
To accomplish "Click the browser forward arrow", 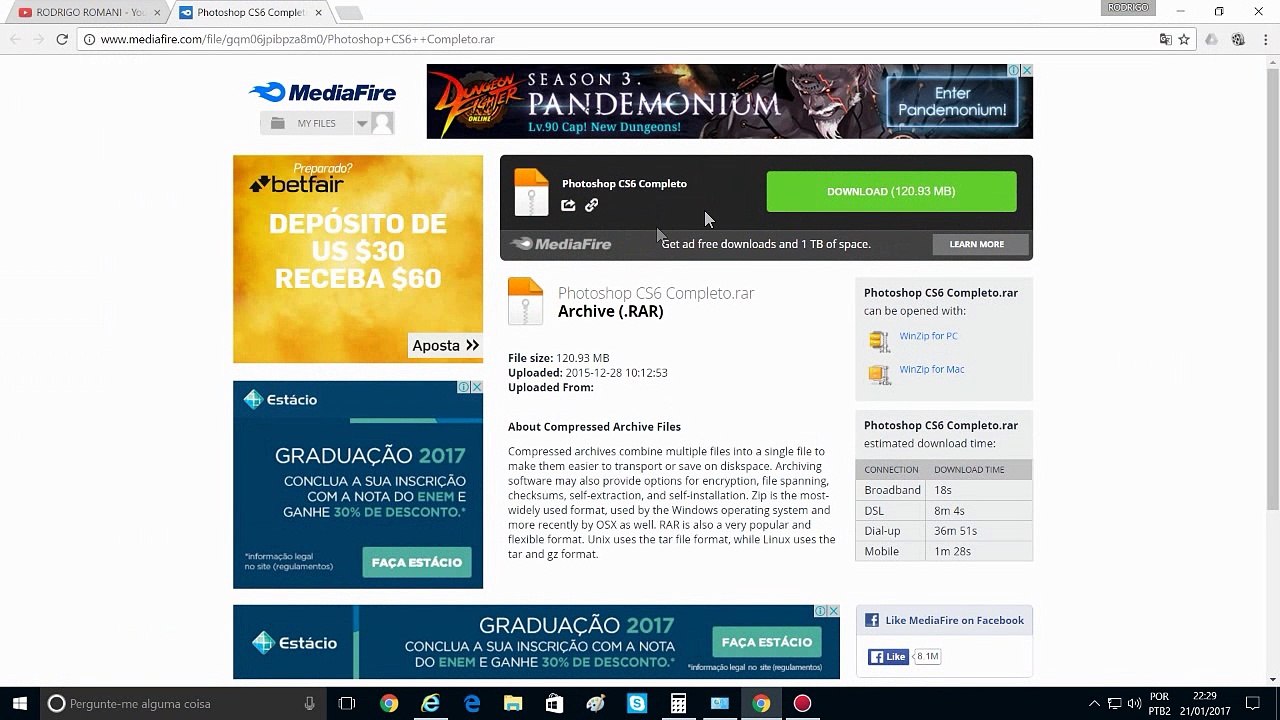I will point(38,39).
